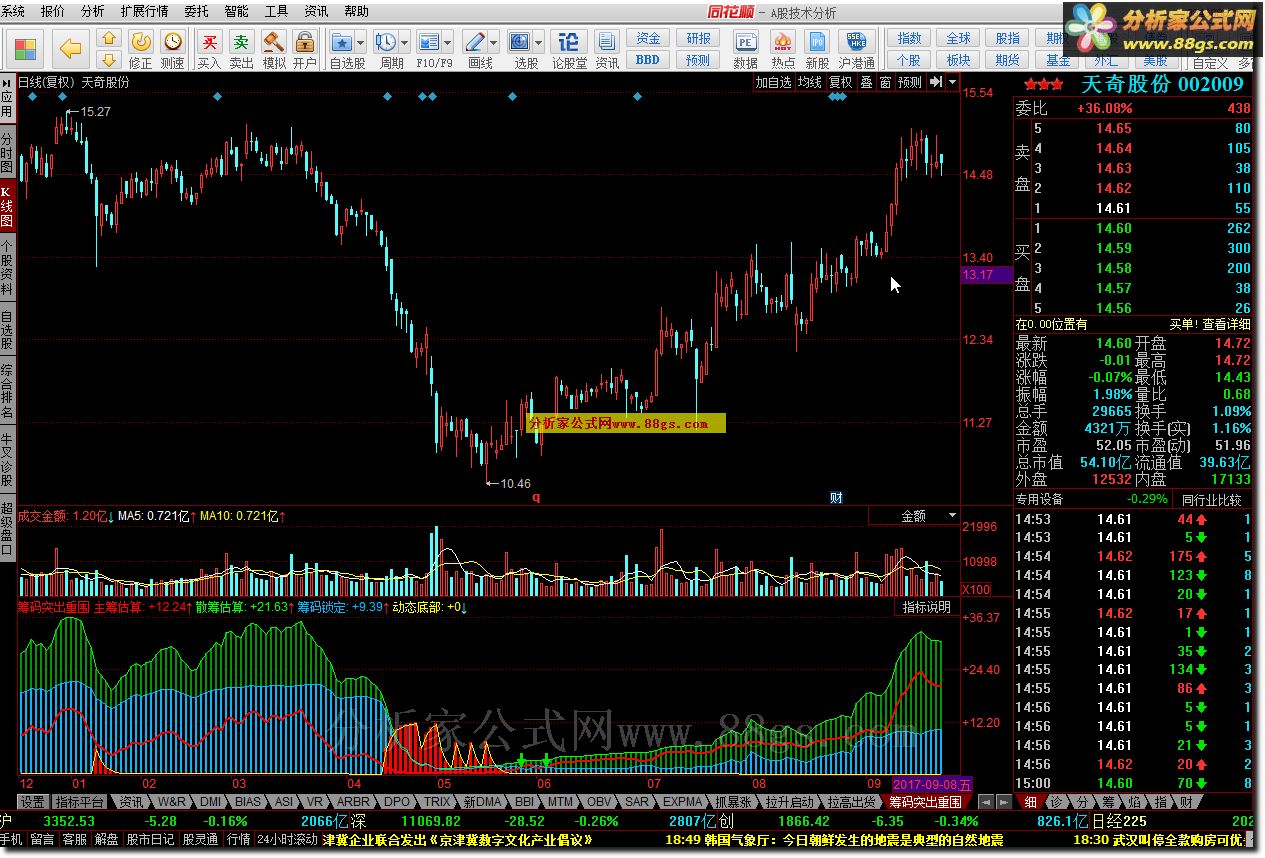
Task: Open the F10/F9 info icon
Action: click(x=429, y=43)
